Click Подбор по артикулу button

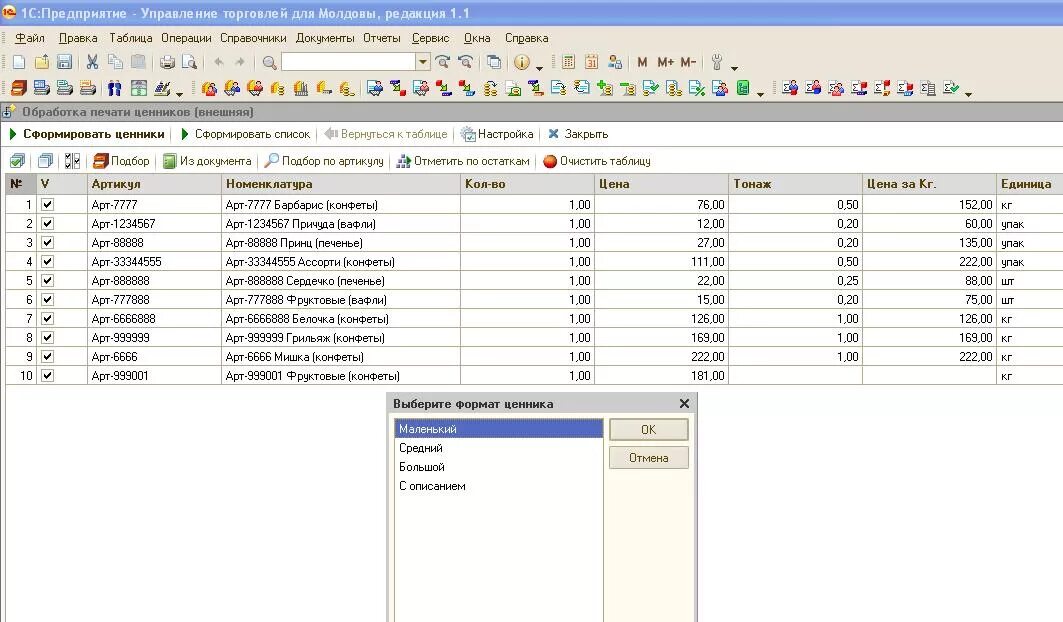pyautogui.click(x=324, y=161)
